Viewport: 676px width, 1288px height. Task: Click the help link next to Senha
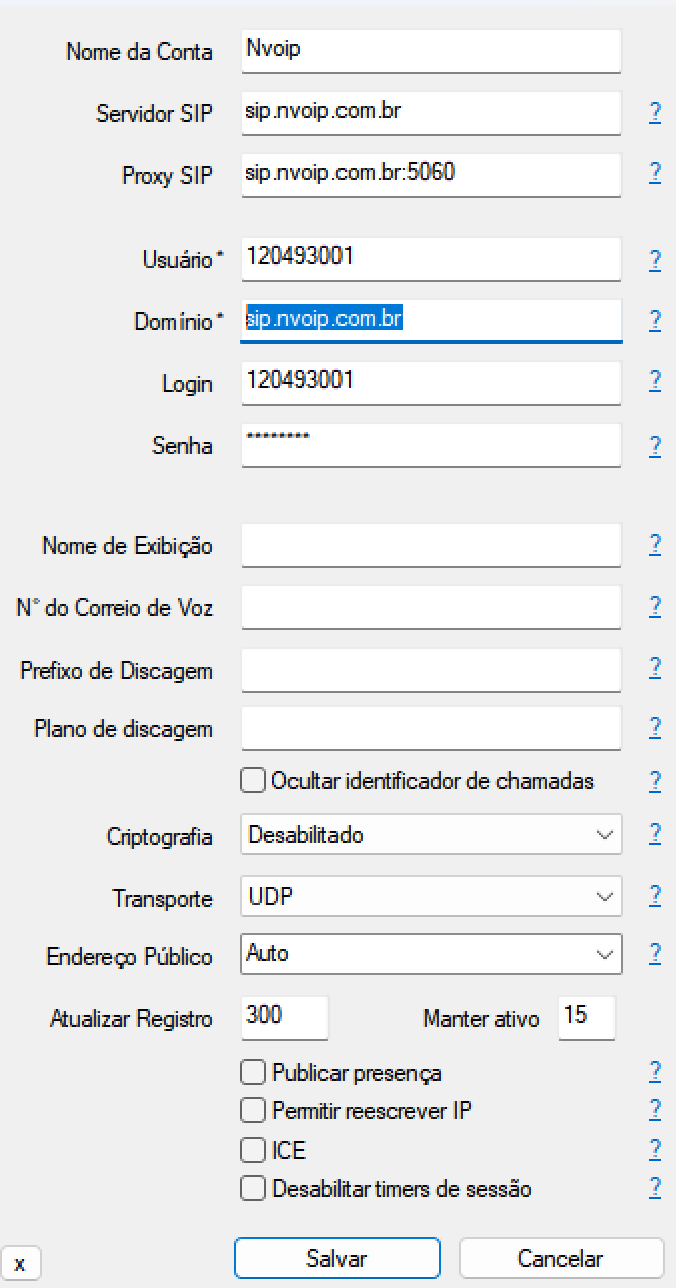(655, 445)
